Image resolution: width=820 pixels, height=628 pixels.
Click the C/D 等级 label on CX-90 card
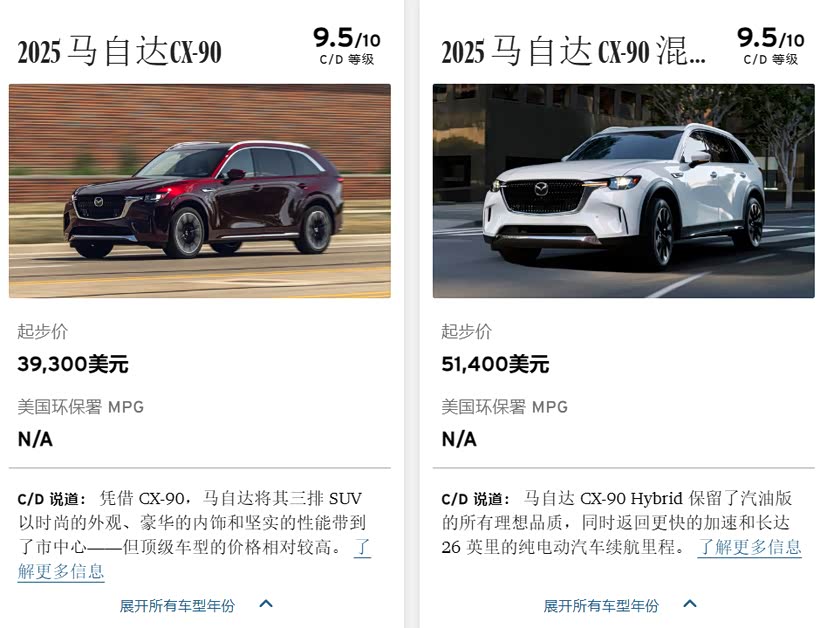point(347,60)
